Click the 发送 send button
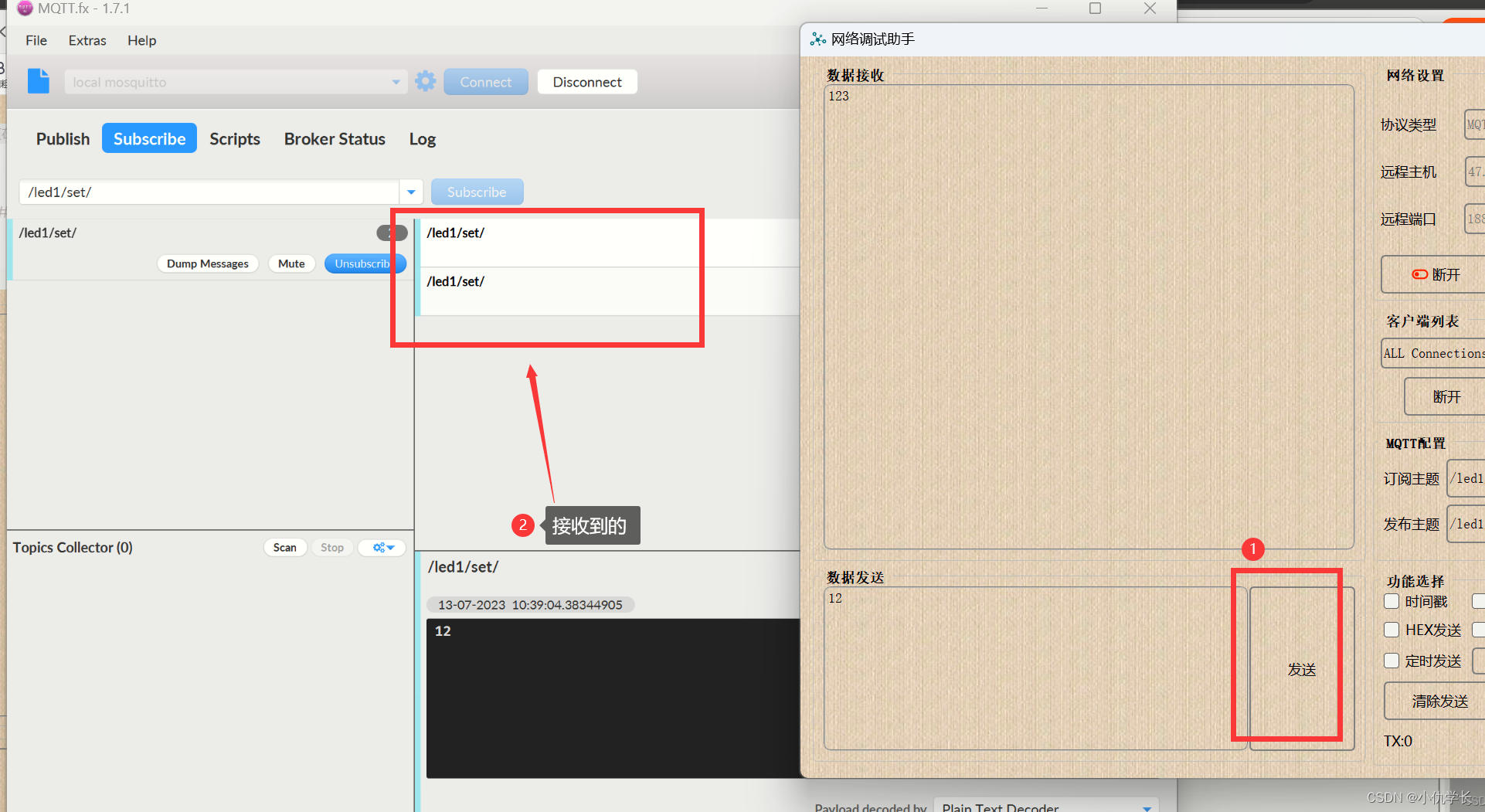This screenshot has height=812, width=1485. (x=1302, y=669)
